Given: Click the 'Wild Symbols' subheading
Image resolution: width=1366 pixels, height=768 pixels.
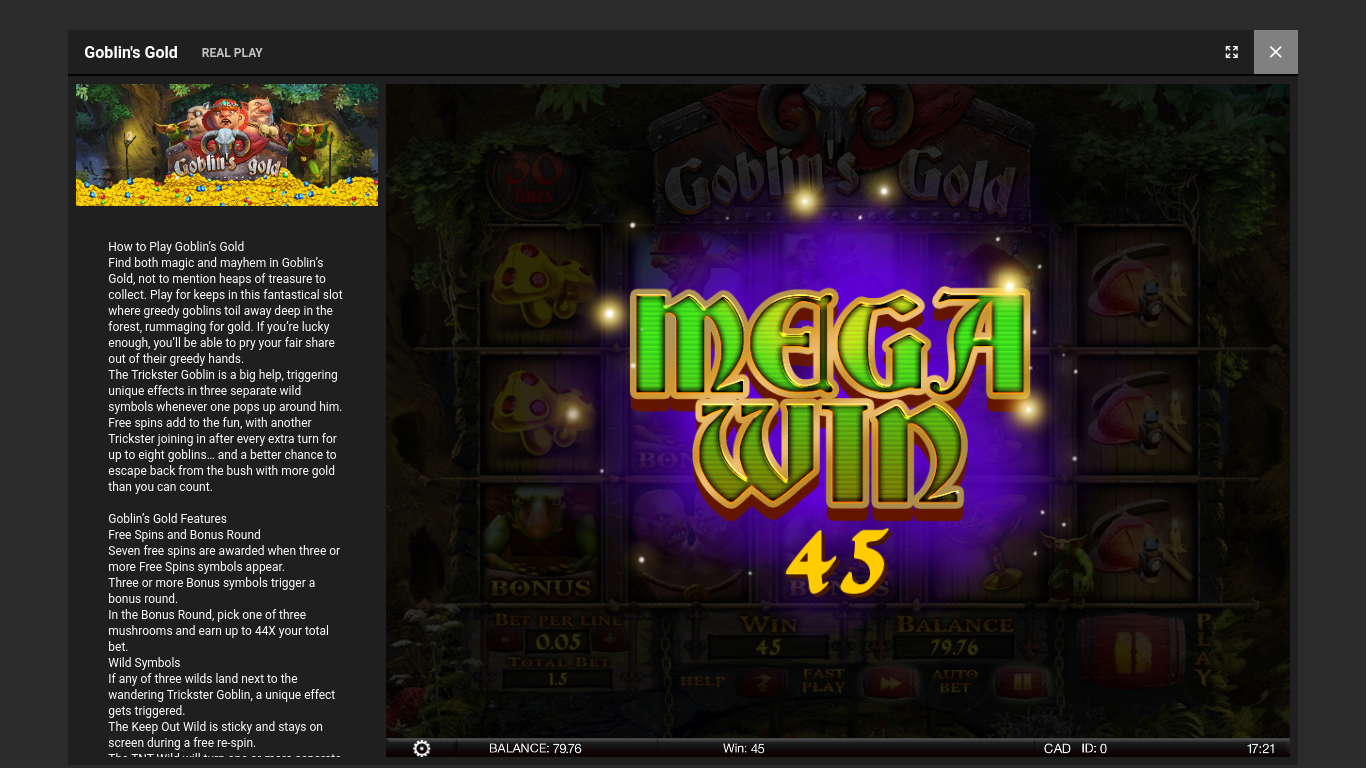Looking at the screenshot, I should click(x=144, y=663).
